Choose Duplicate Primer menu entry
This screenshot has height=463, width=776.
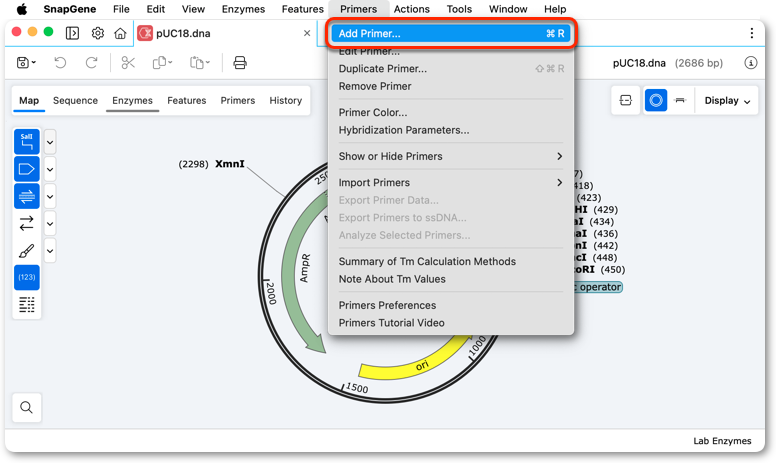tap(451, 69)
